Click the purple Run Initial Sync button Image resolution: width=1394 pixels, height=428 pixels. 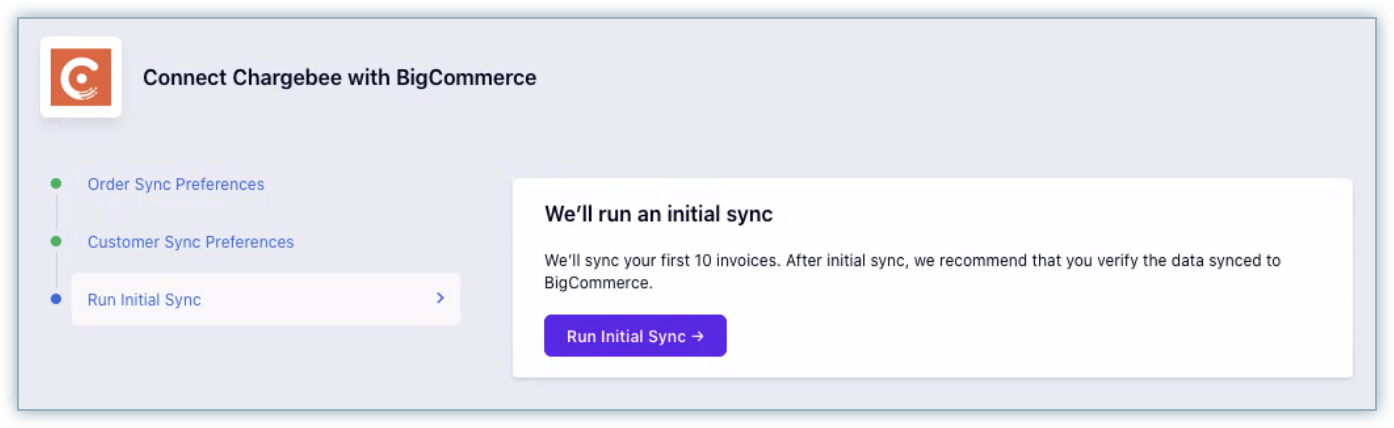click(x=635, y=336)
